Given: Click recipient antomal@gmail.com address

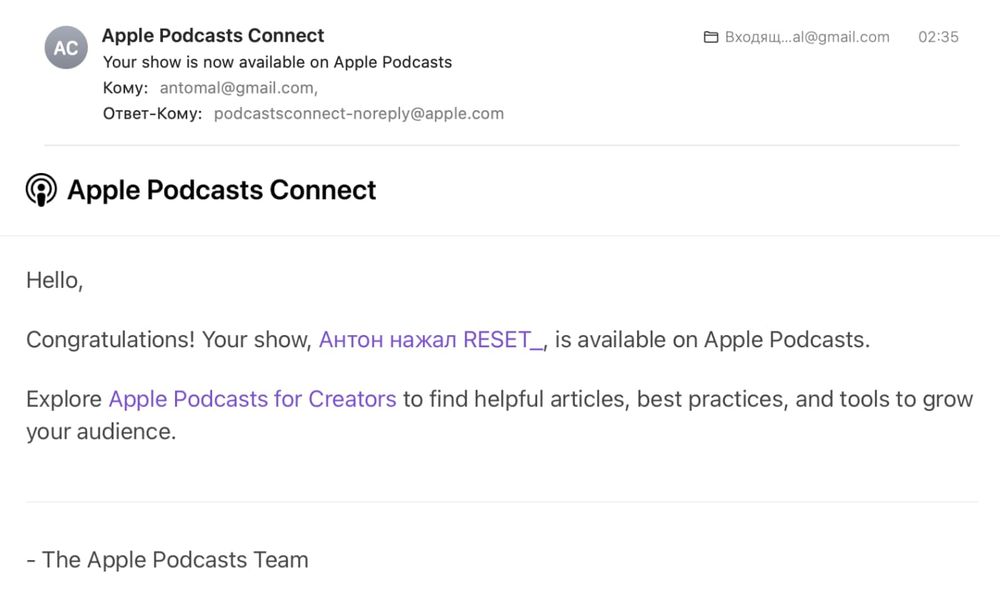Looking at the screenshot, I should 239,88.
